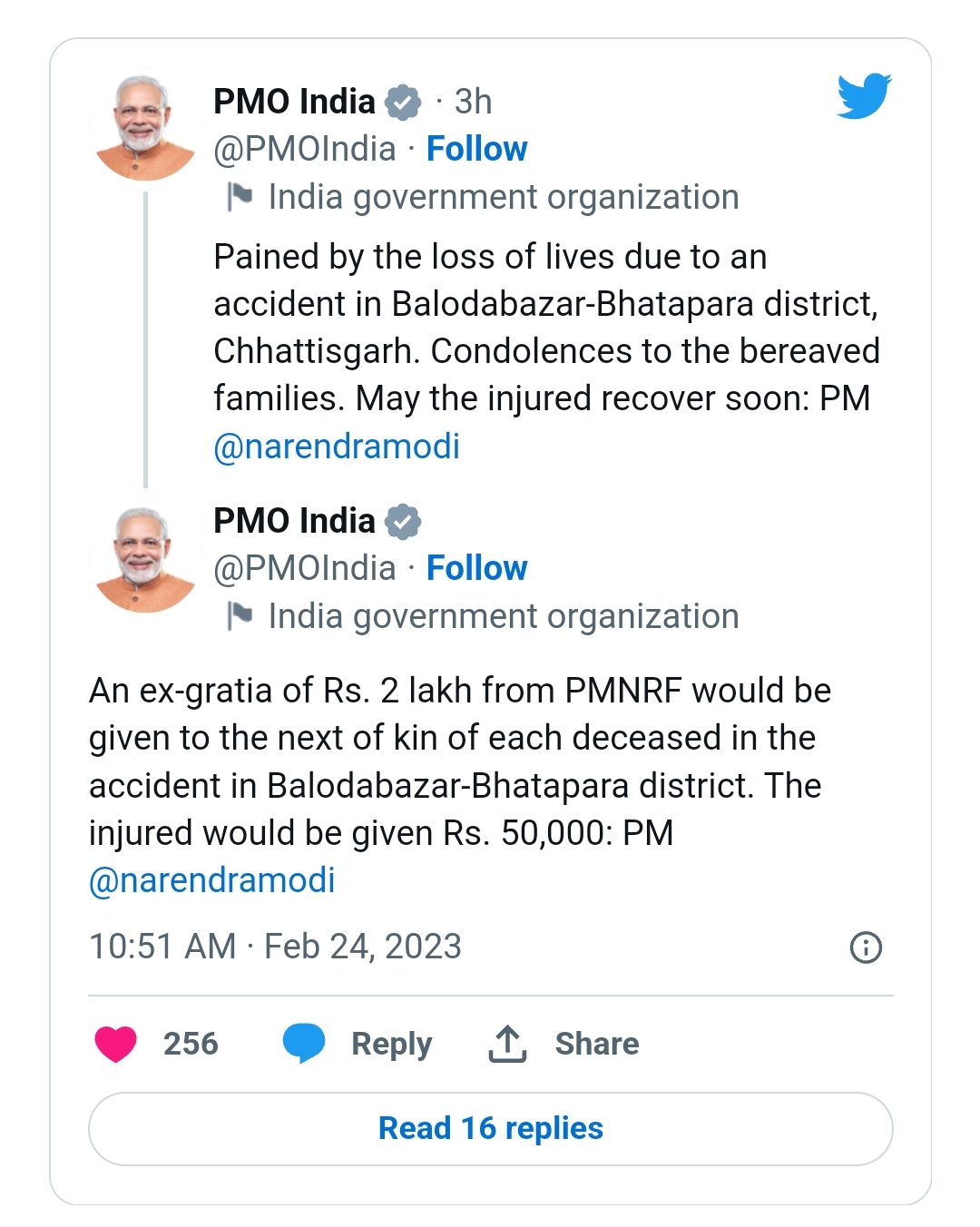Screen dimensions: 980x1227
Task: Open @narendramodi mention in the ex-gratia tweet
Action: [x=212, y=880]
